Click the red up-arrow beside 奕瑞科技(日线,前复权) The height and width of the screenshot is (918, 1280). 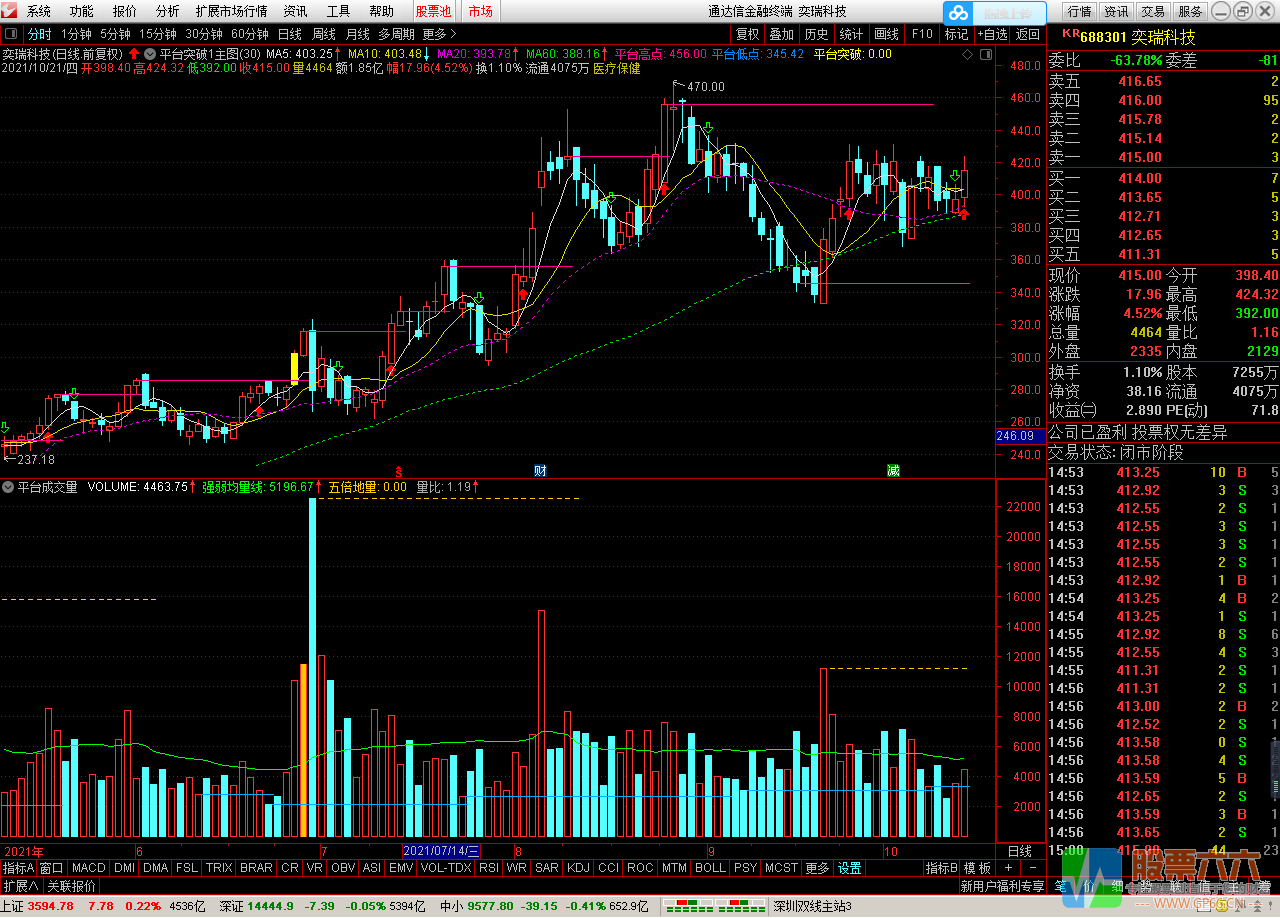pos(133,54)
